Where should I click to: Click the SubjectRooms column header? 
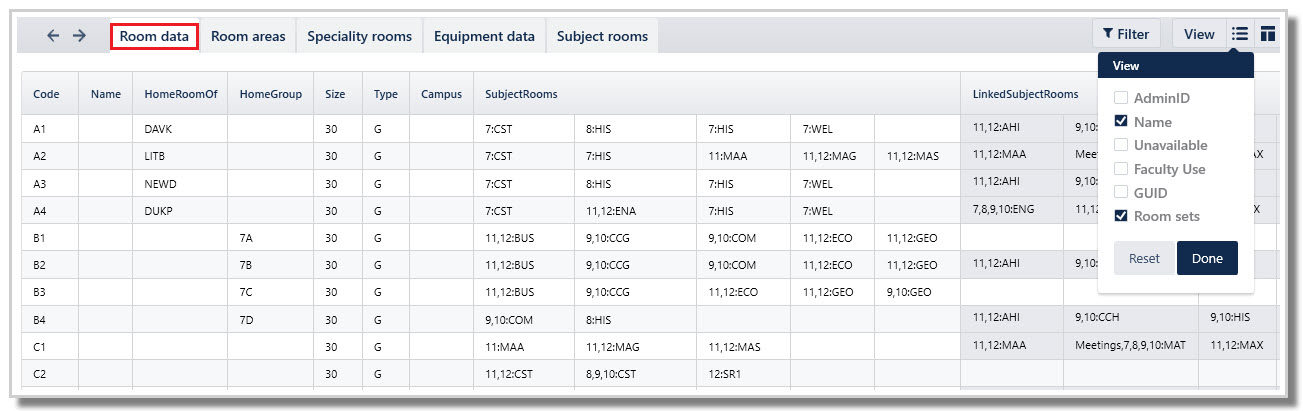[521, 94]
